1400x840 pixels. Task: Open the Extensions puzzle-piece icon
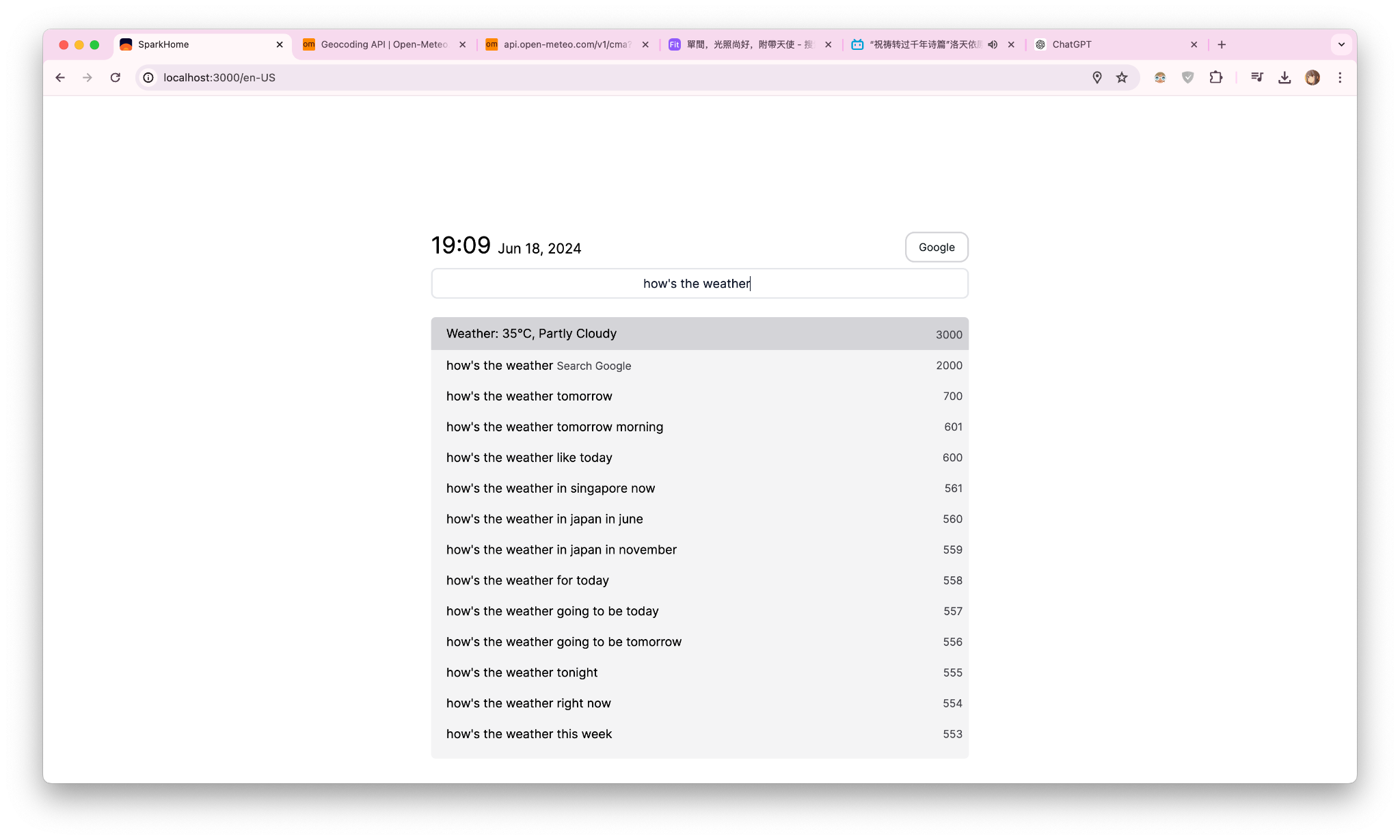pyautogui.click(x=1216, y=77)
